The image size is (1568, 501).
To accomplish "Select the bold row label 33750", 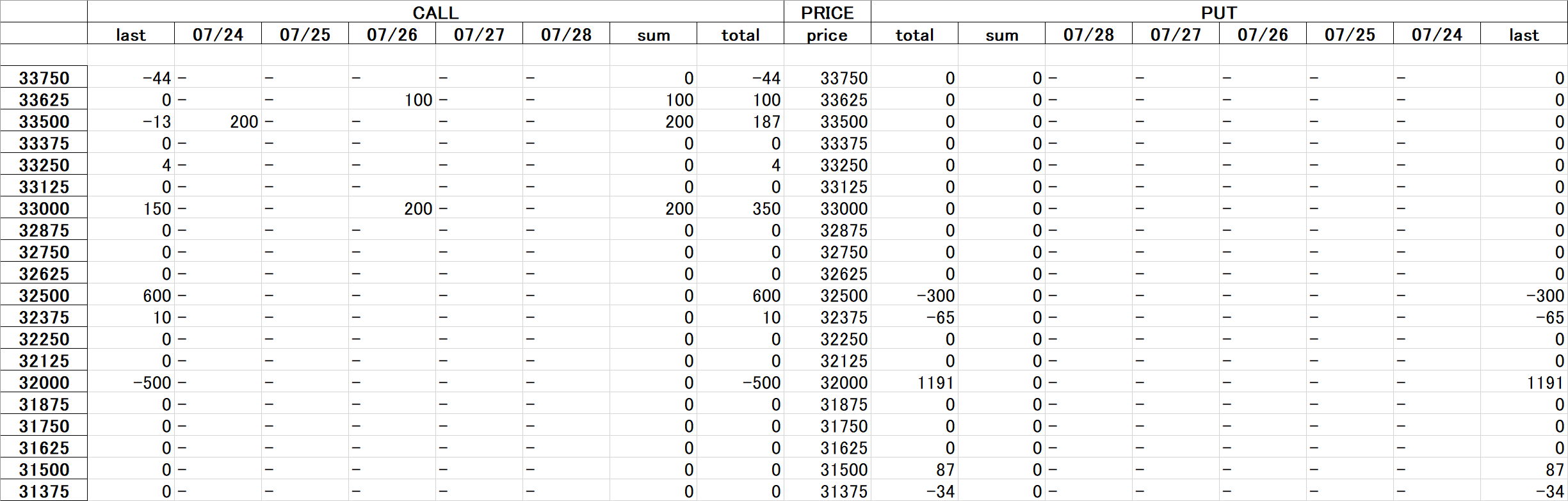I will pos(44,78).
